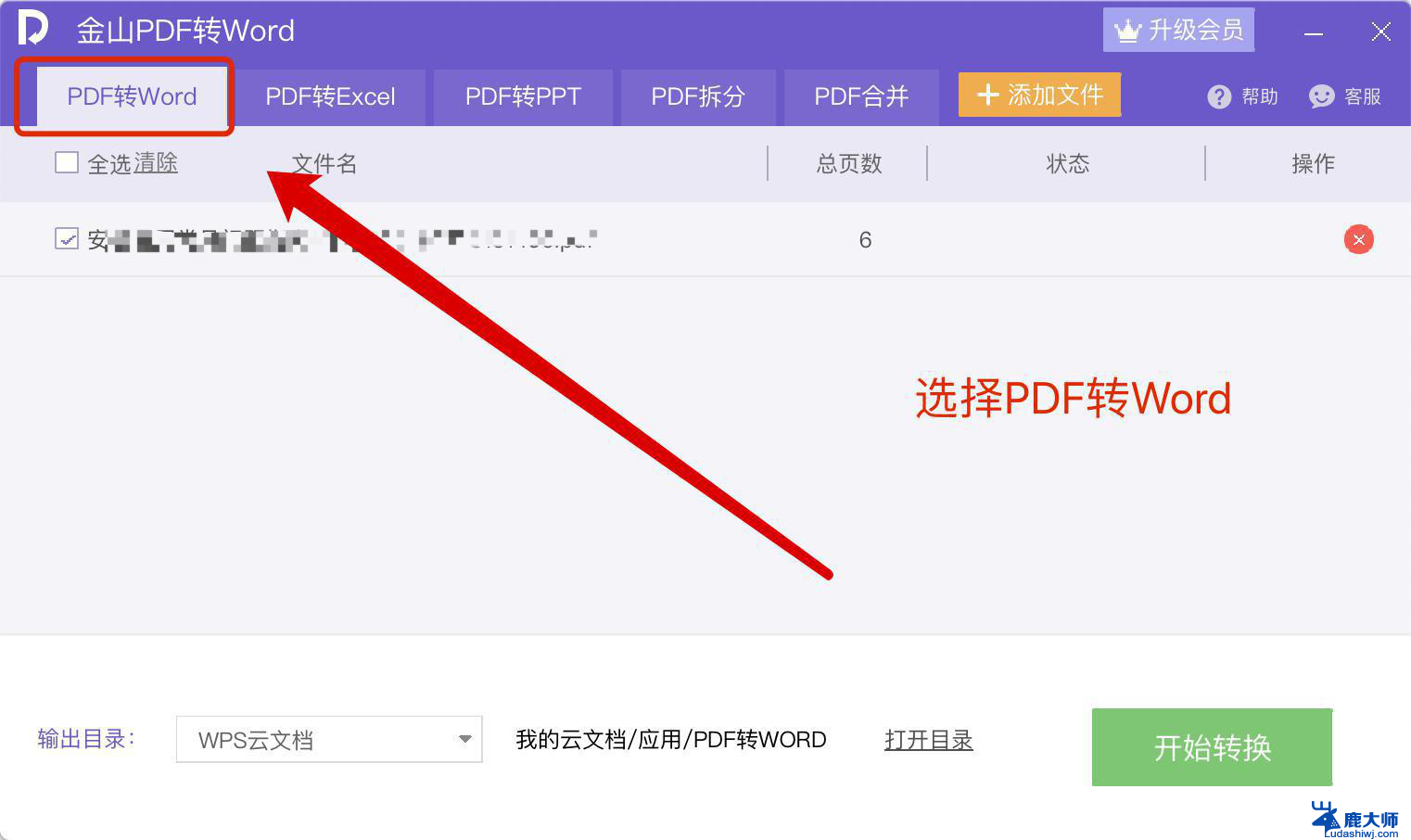Switch to the PDF转Word tab
The width and height of the screenshot is (1411, 840).
(132, 96)
